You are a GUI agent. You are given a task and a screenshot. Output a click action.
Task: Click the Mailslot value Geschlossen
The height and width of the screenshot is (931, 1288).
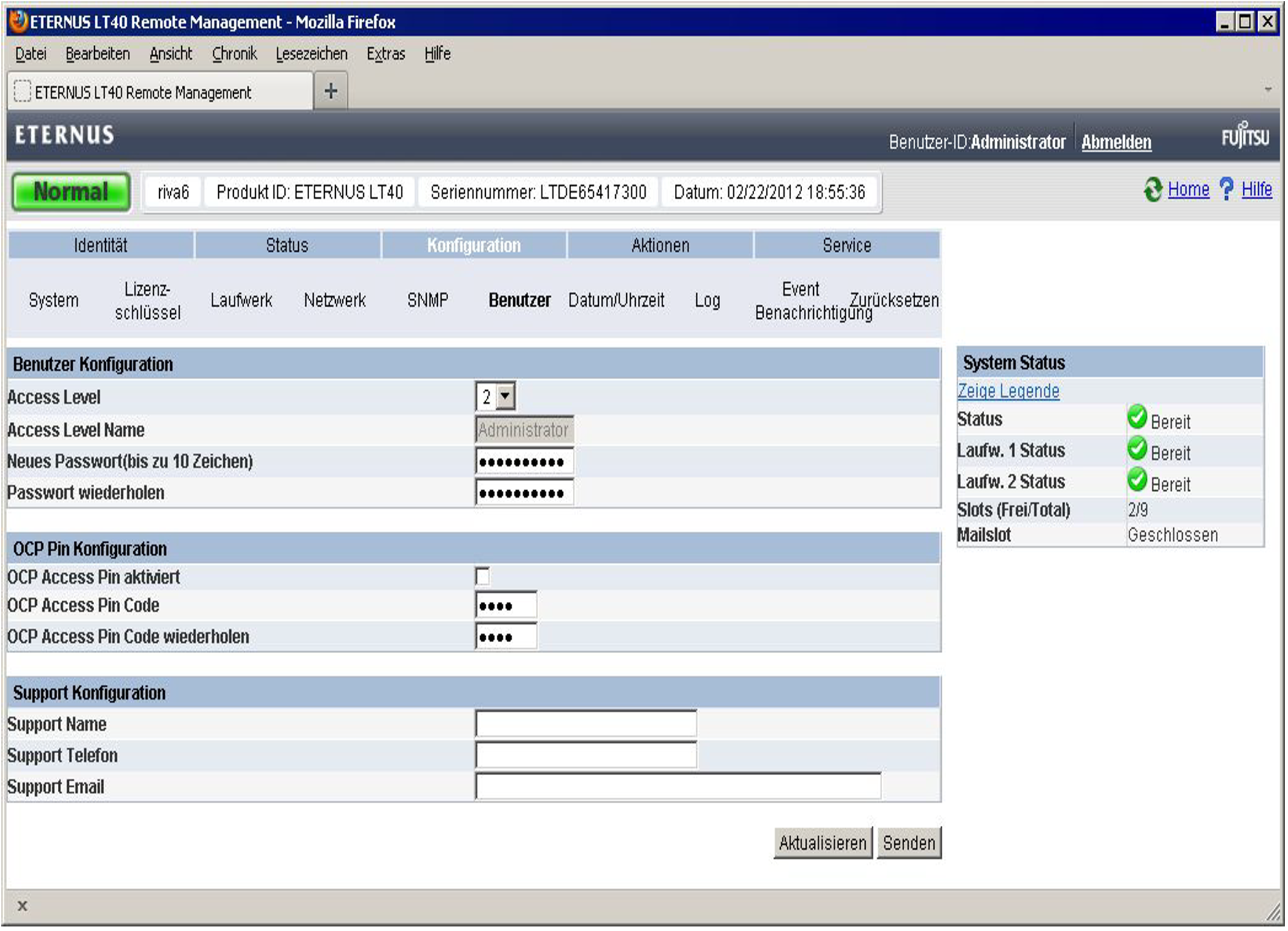coord(1172,535)
